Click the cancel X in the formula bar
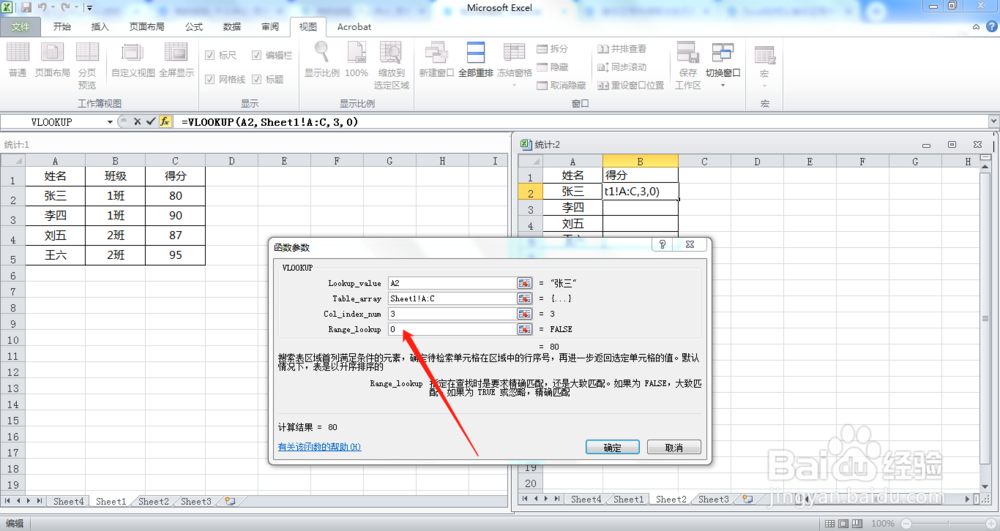 pyautogui.click(x=137, y=121)
